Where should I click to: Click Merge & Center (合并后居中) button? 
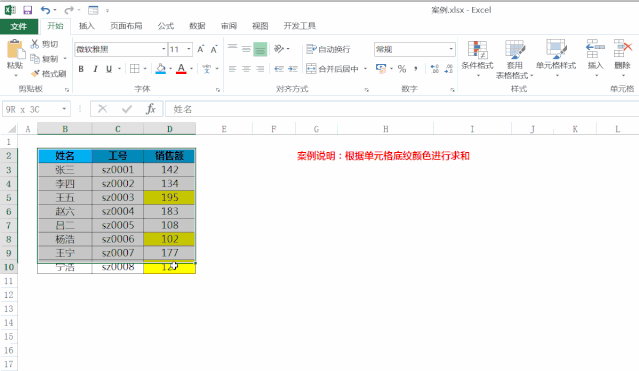(333, 69)
